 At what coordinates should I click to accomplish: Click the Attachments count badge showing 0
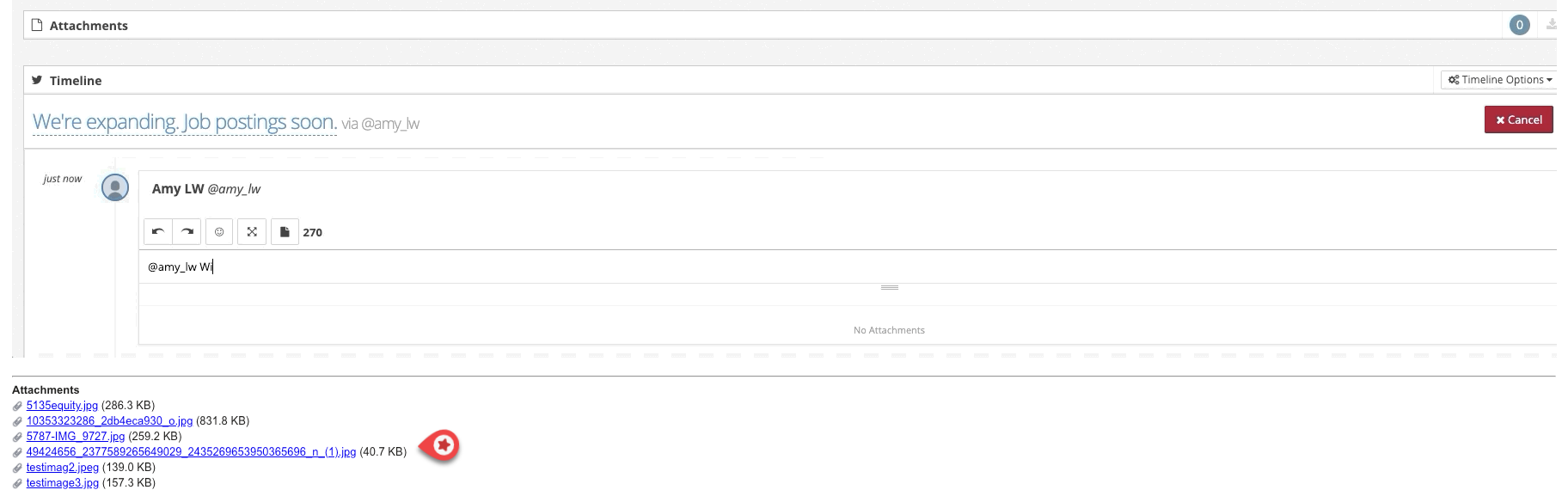1519,25
